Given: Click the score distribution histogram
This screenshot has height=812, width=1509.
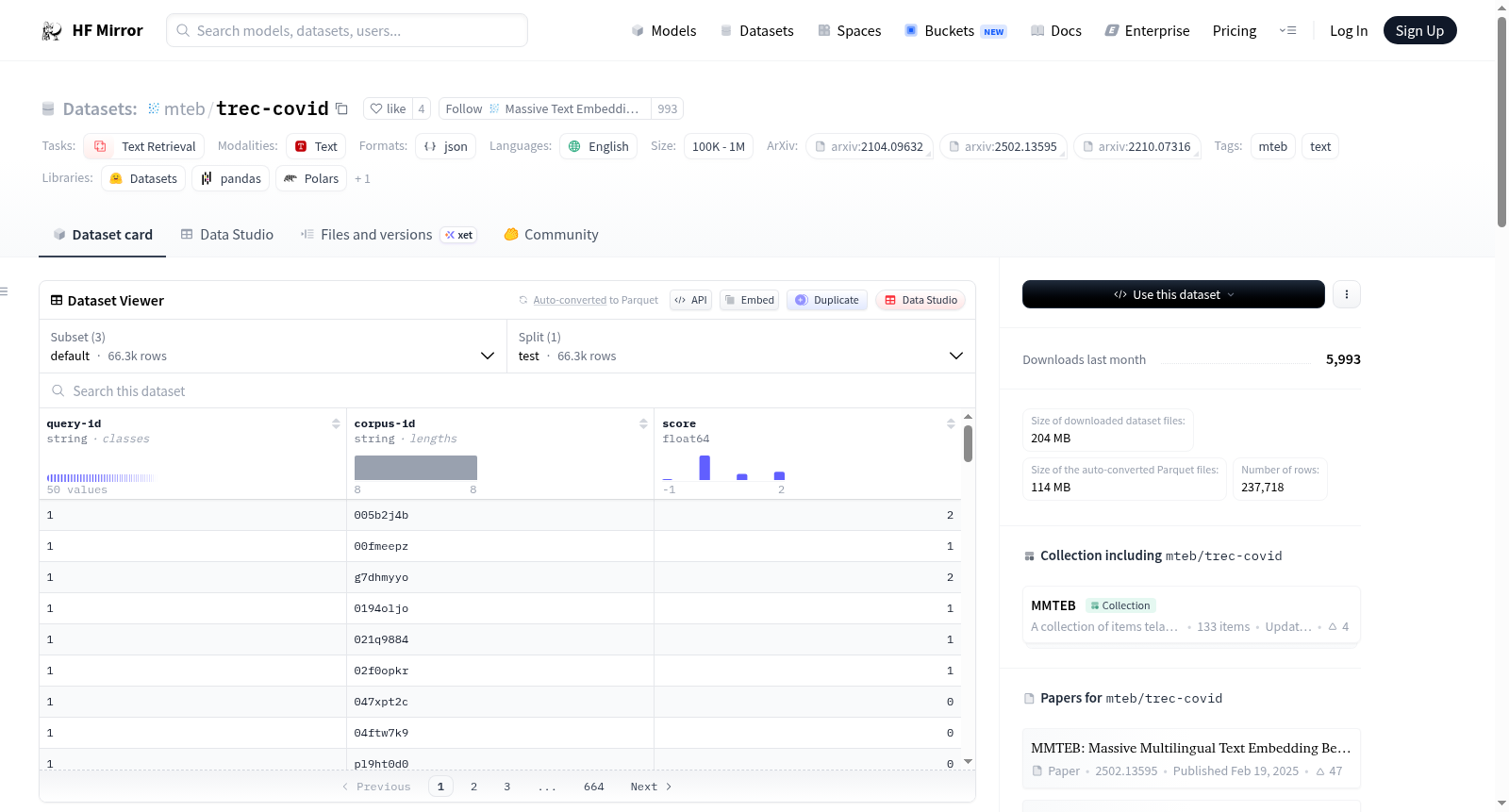Looking at the screenshot, I should (x=724, y=468).
